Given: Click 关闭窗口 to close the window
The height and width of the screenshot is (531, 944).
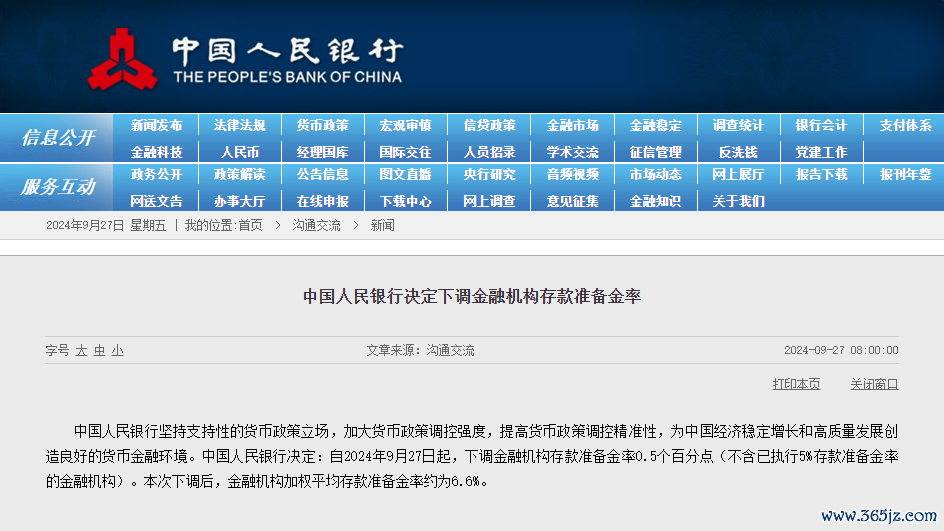Looking at the screenshot, I should click(x=874, y=384).
